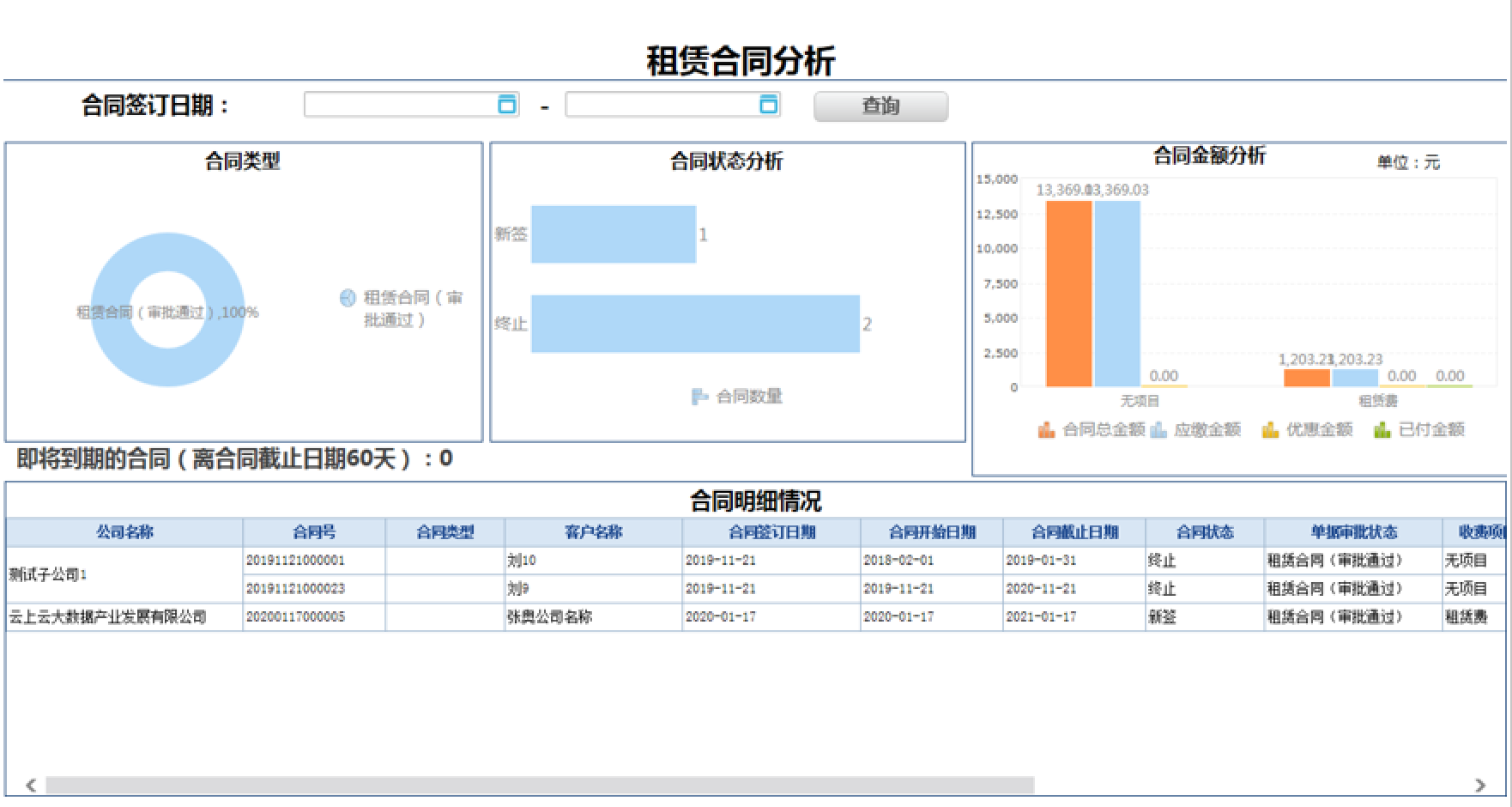Screen dimensions: 1512x807
Task: Toggle 租赁合同（审批通过）pie legend icon
Action: coord(348,298)
